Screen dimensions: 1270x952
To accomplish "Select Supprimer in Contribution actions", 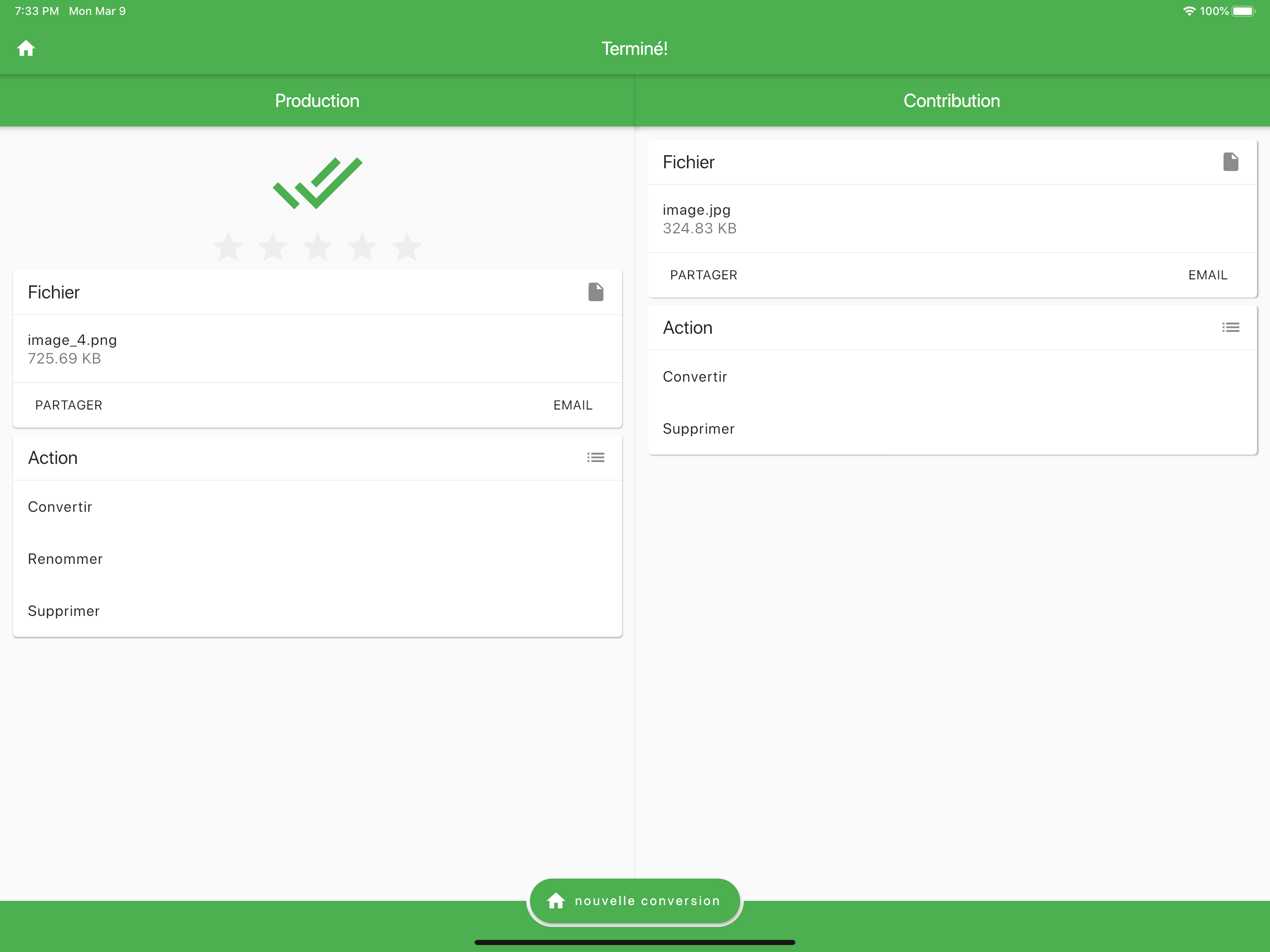I will click(698, 429).
